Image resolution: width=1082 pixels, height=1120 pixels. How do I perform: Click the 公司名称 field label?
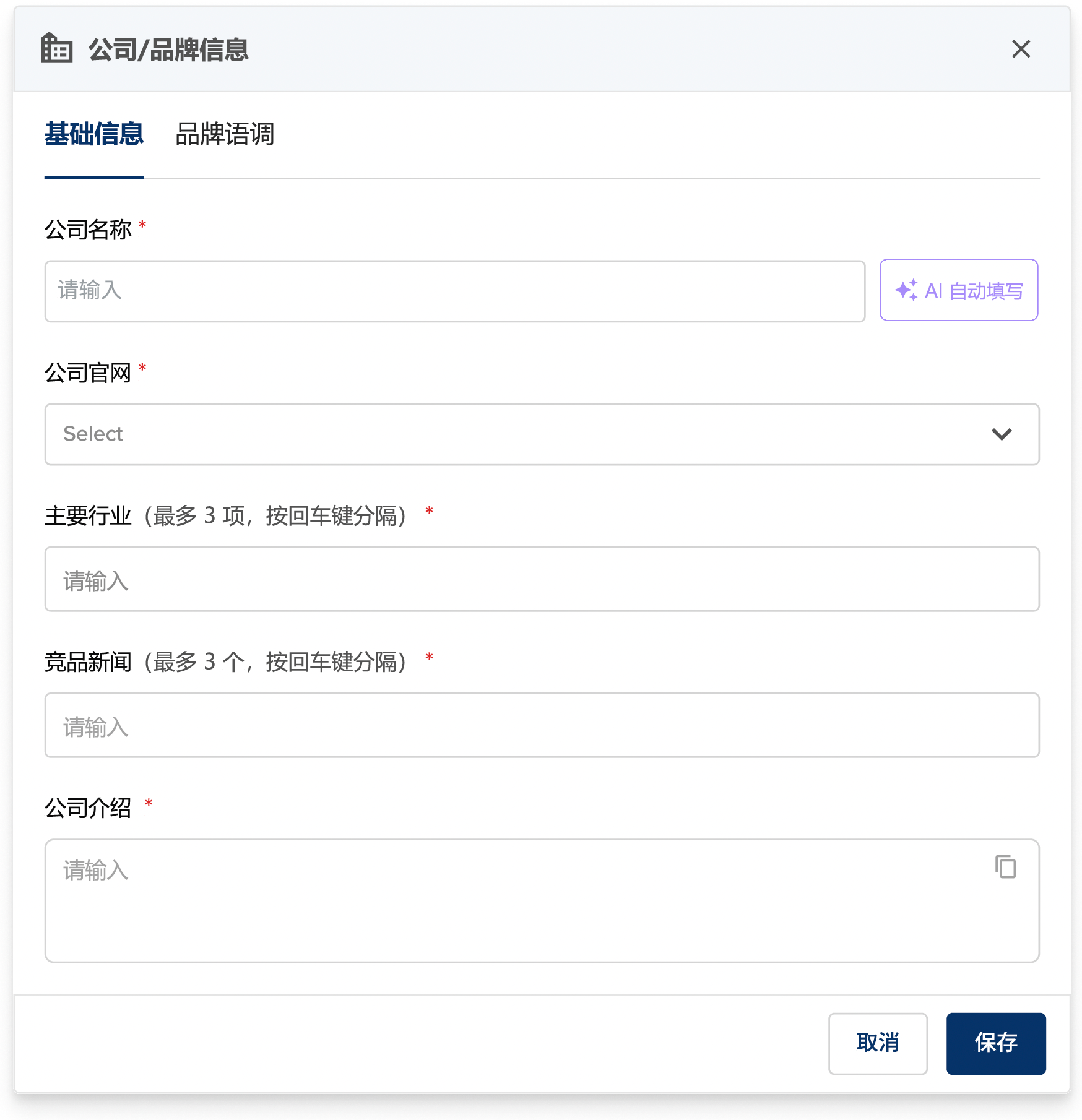click(x=88, y=230)
